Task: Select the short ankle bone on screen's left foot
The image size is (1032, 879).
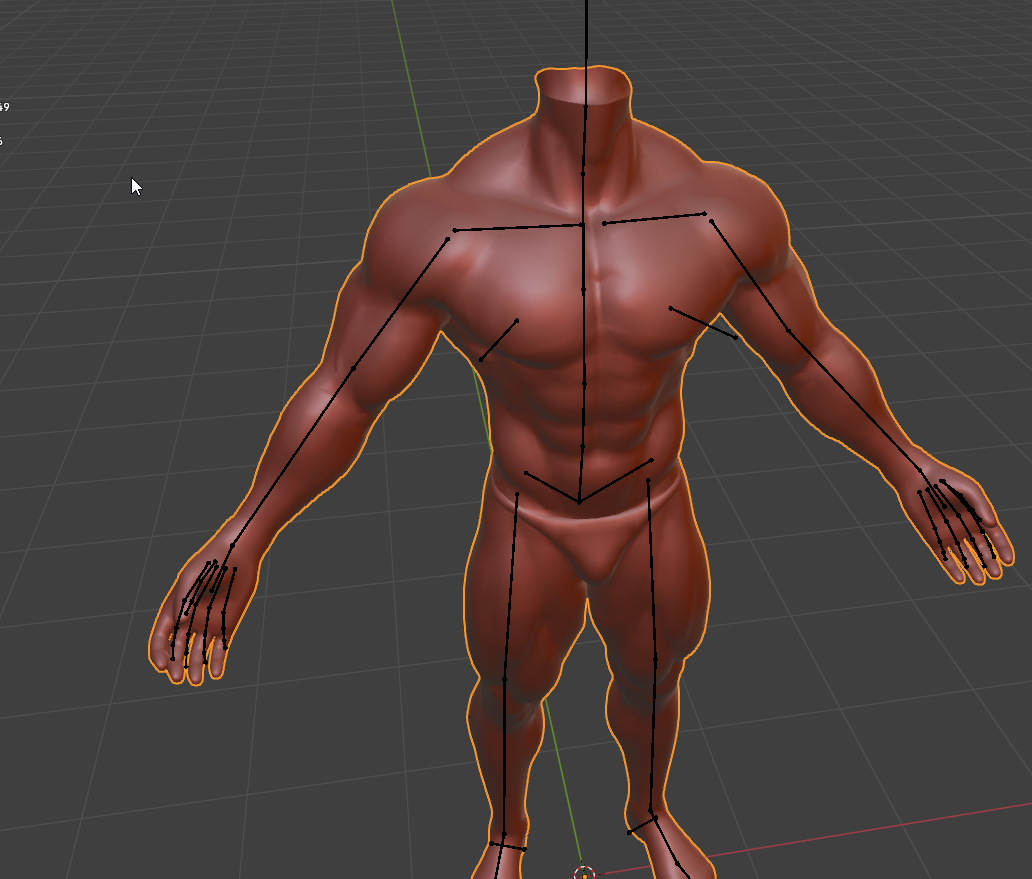Action: click(x=508, y=846)
